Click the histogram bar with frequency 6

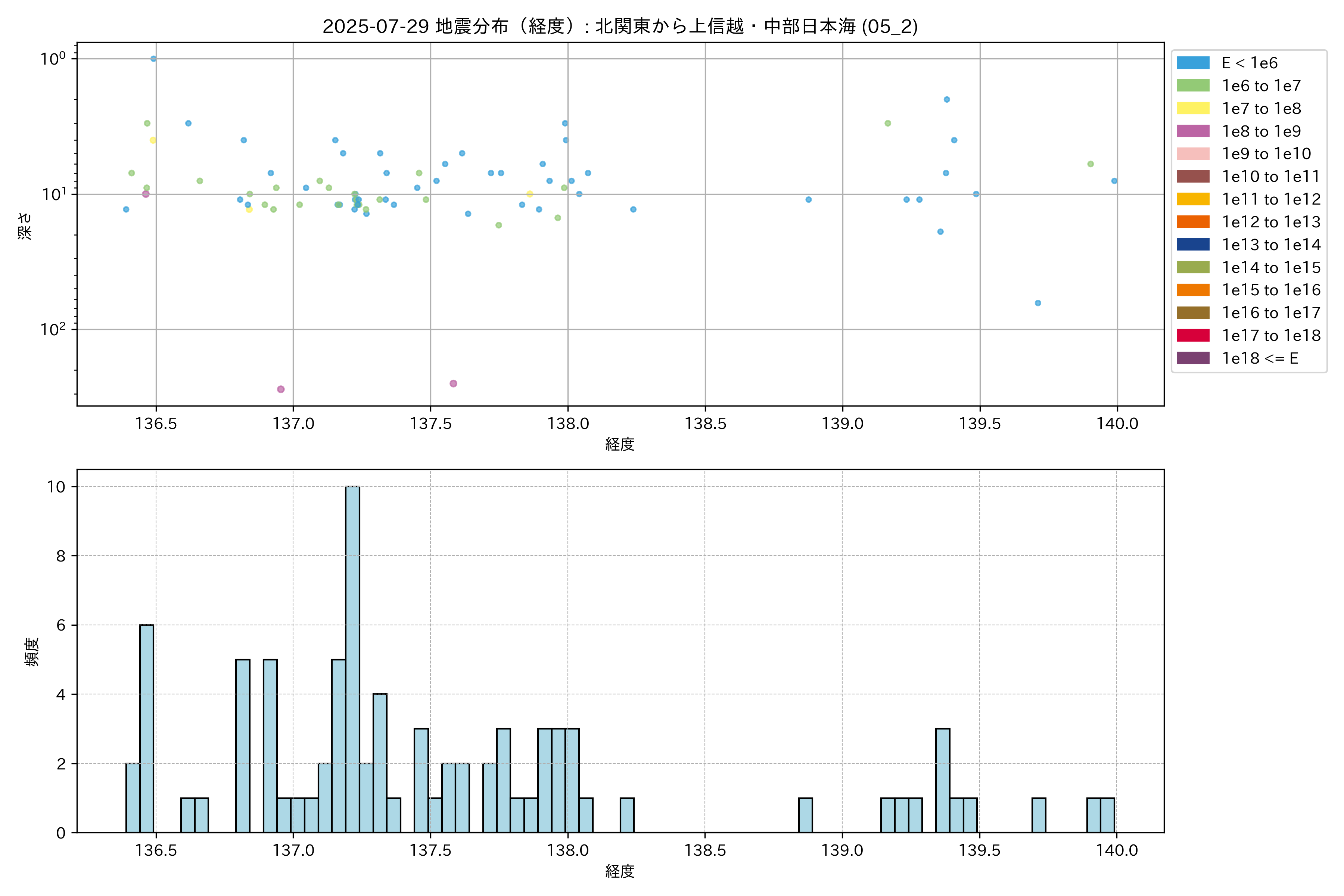tap(147, 729)
